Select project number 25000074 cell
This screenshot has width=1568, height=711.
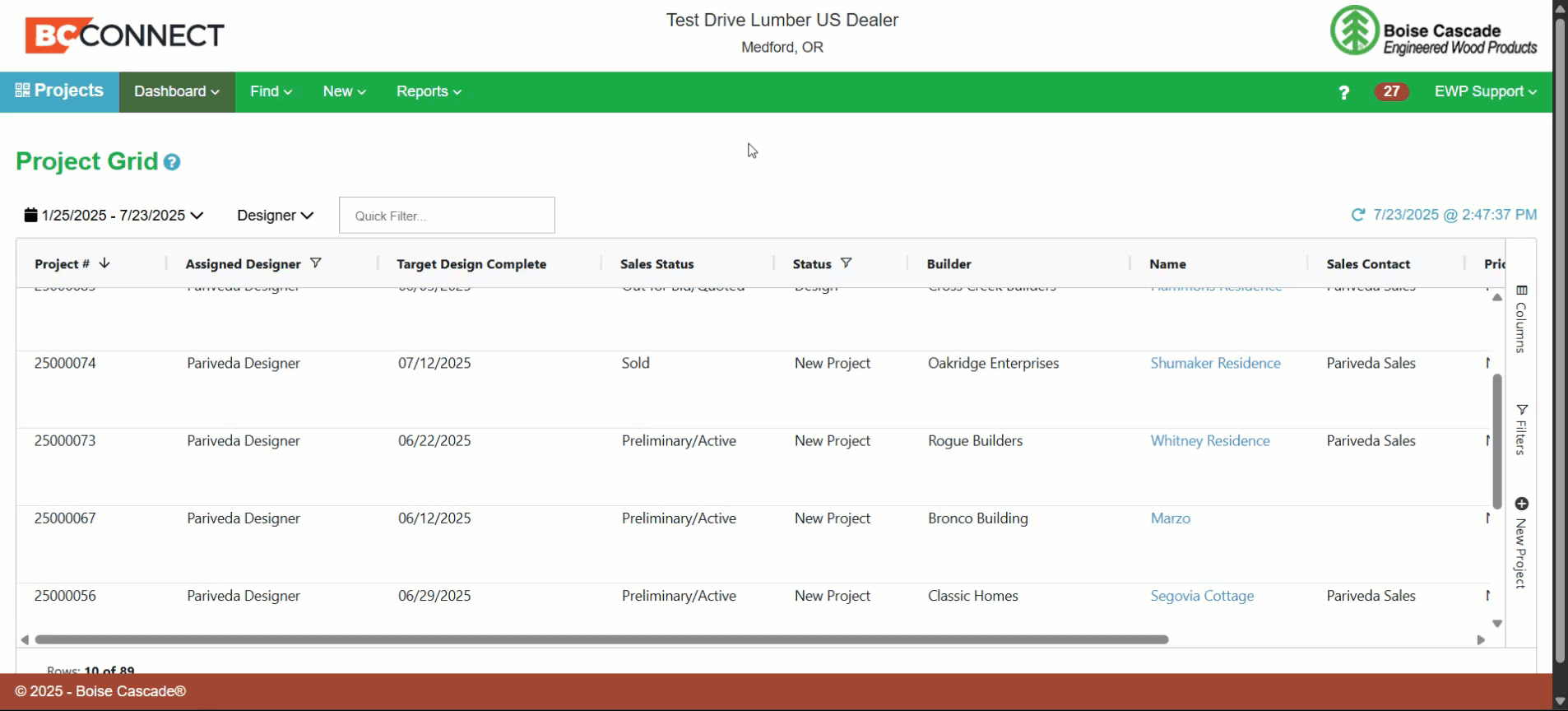pos(65,363)
